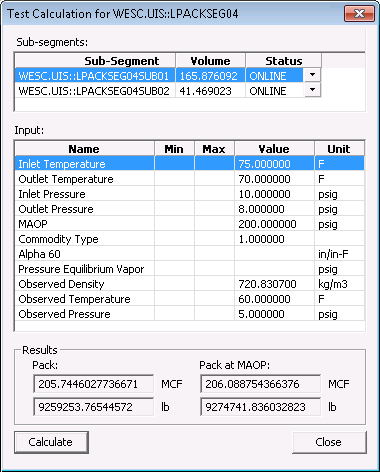Click Outlet Temperature value 70.000000
Image resolution: width=380 pixels, height=472 pixels.
click(x=274, y=179)
